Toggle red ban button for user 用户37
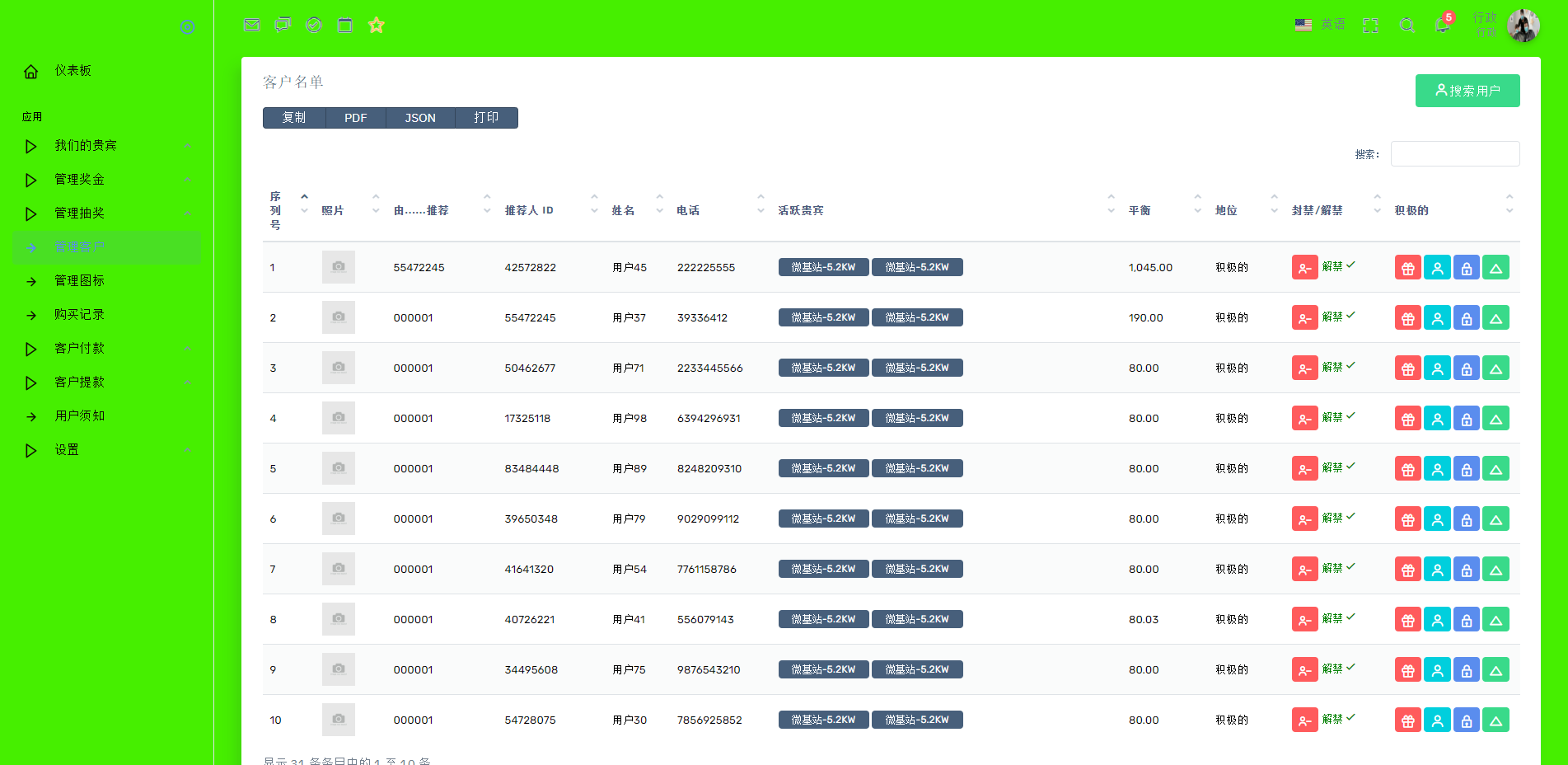Viewport: 1568px width, 765px height. pos(1304,318)
